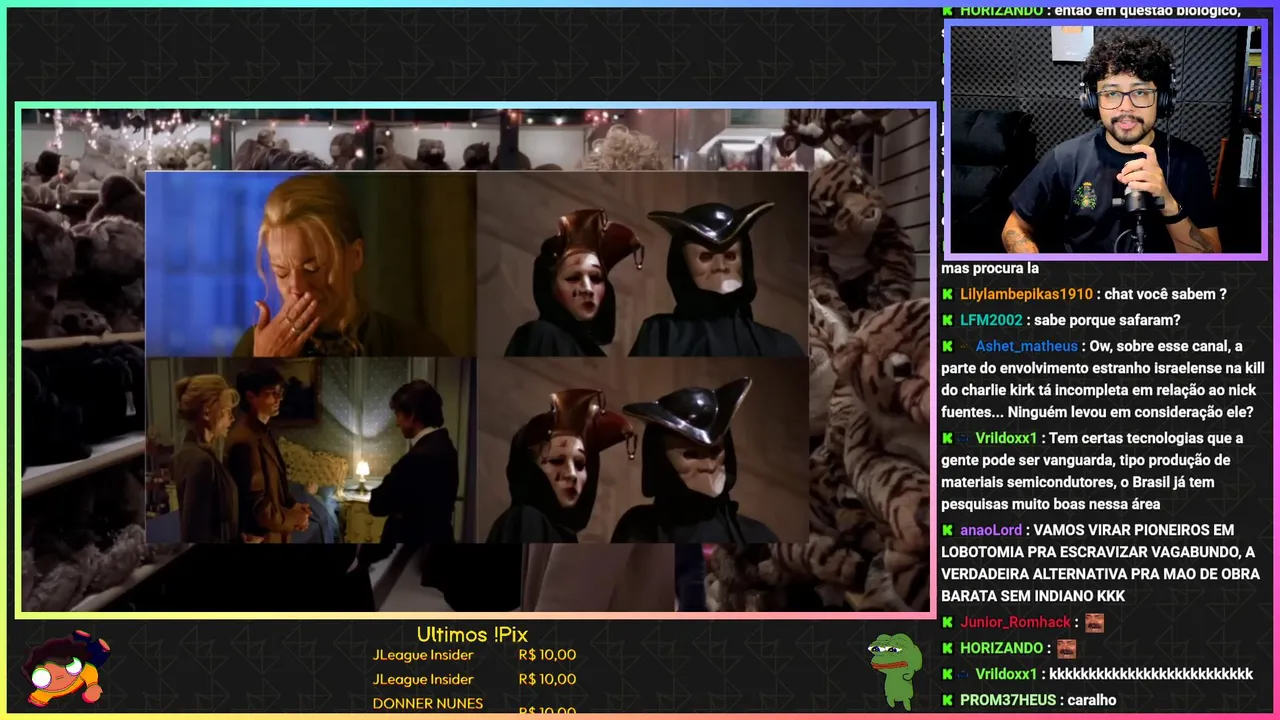This screenshot has width=1280, height=720.
Task: Click the 'LOBOTOMIA PRA ESCRAVIZAR VAGABUNDO' chat line
Action: 1098,552
